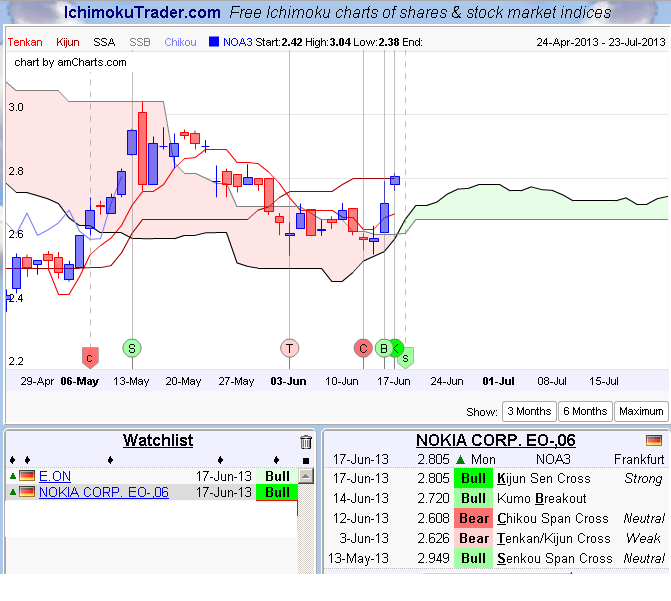
Task: Click the bright green Bull cell in the NOKIA row
Action: click(277, 492)
